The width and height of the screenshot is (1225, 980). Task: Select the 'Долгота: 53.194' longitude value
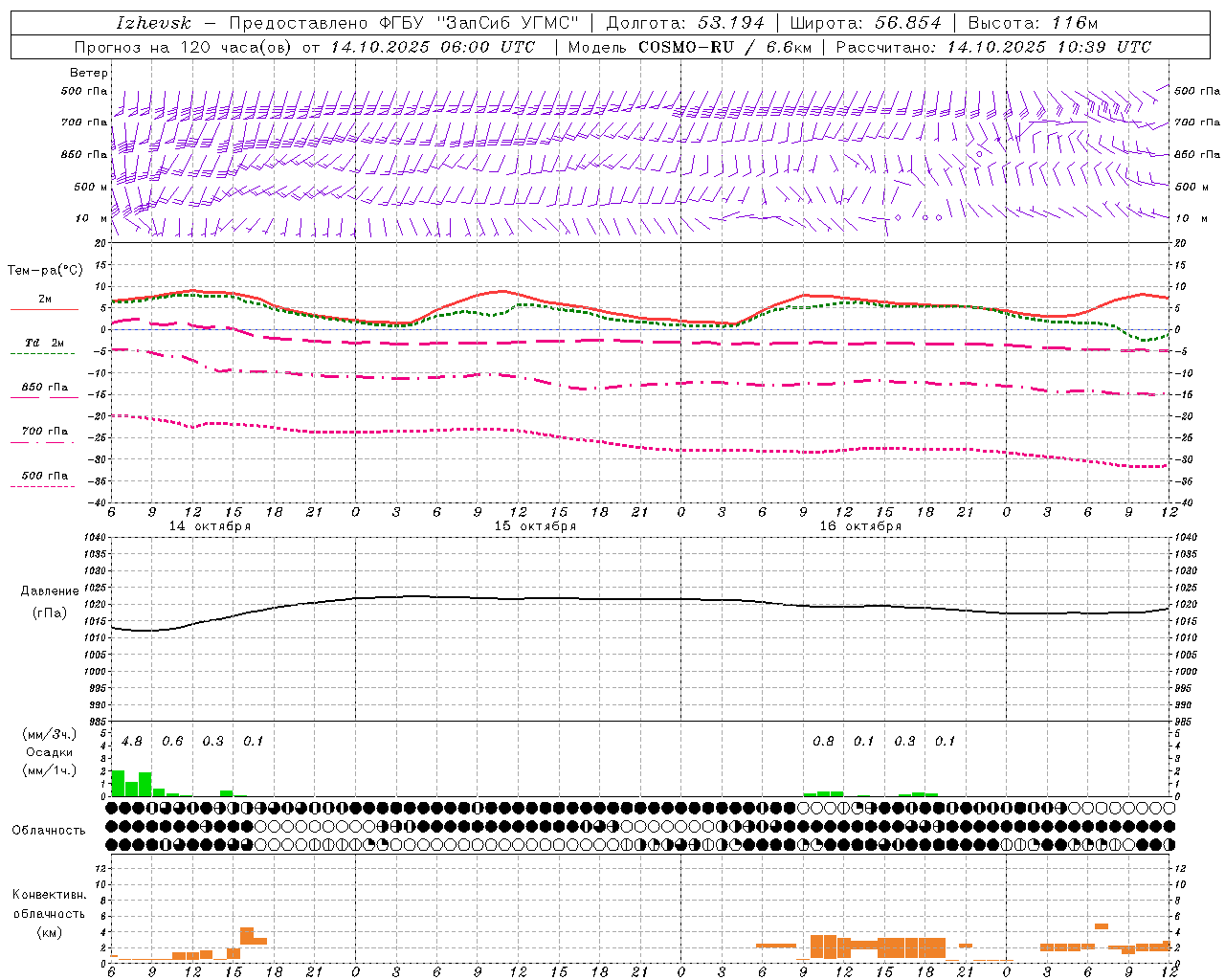684,23
